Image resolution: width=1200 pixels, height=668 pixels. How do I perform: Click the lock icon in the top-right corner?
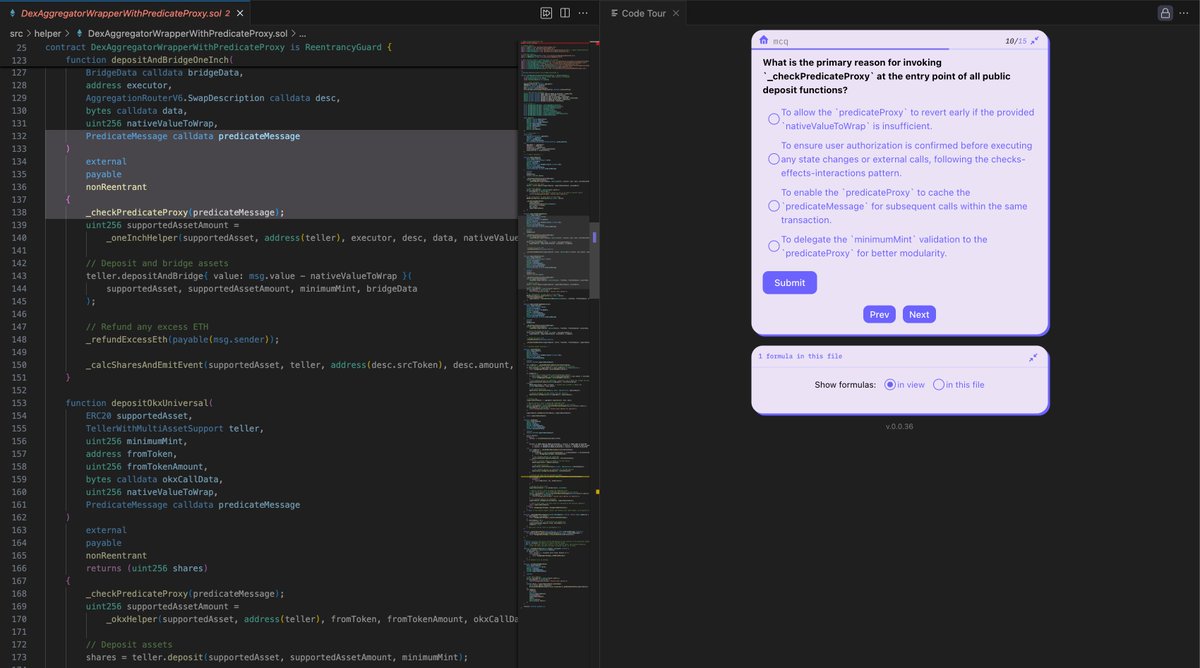1163,12
